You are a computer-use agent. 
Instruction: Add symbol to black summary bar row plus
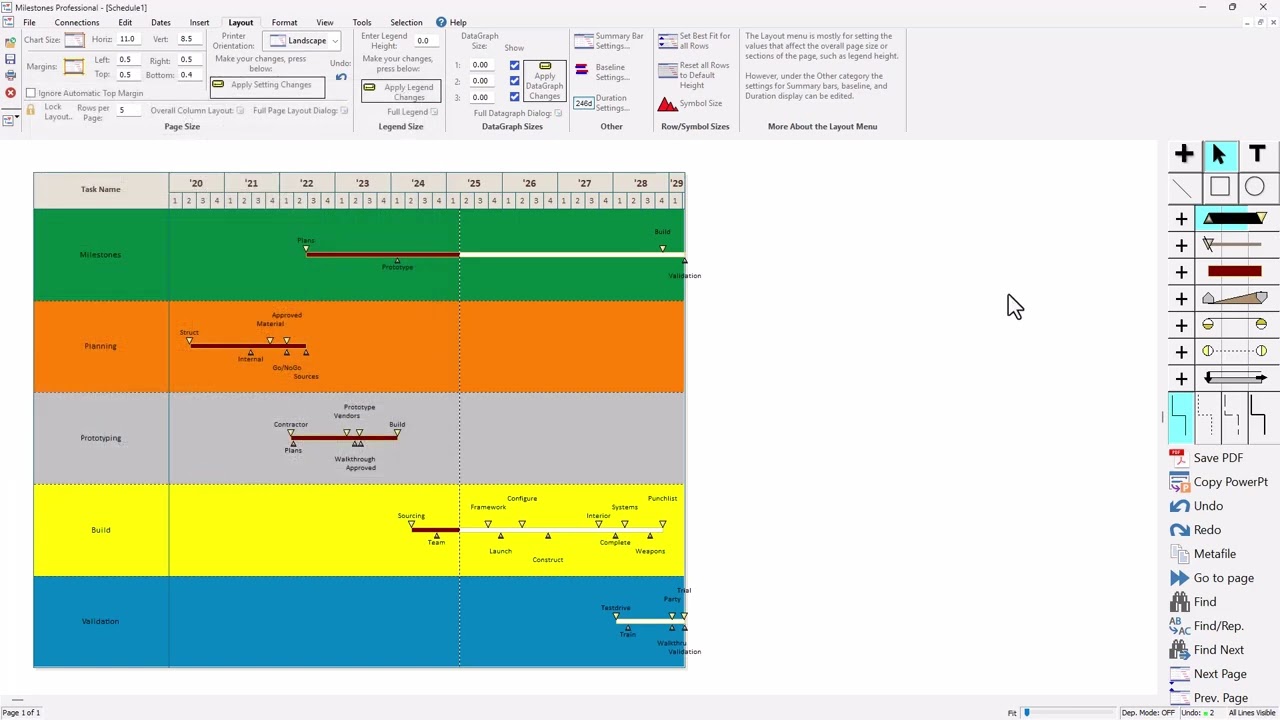pyautogui.click(x=1181, y=219)
